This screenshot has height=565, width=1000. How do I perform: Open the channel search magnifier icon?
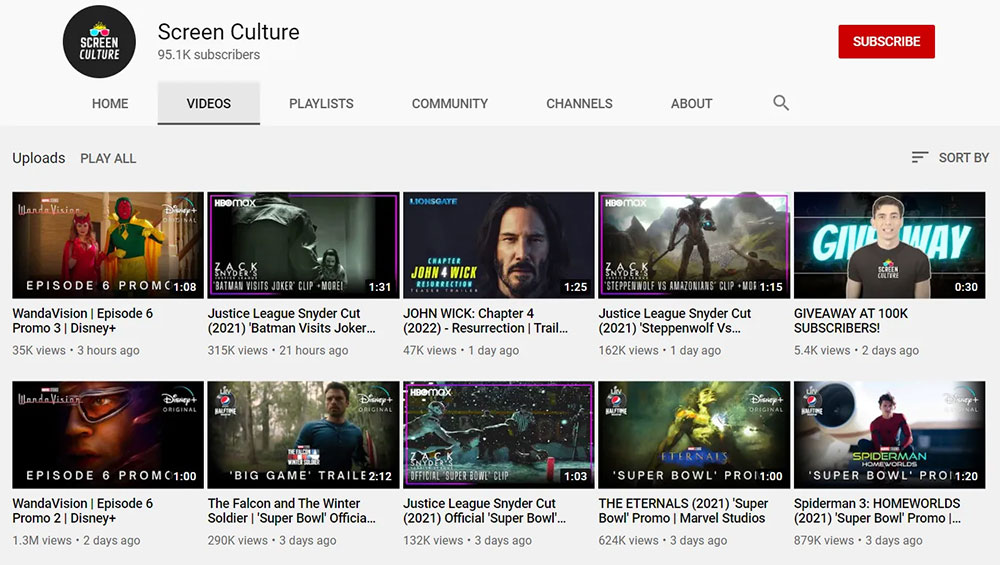point(781,103)
